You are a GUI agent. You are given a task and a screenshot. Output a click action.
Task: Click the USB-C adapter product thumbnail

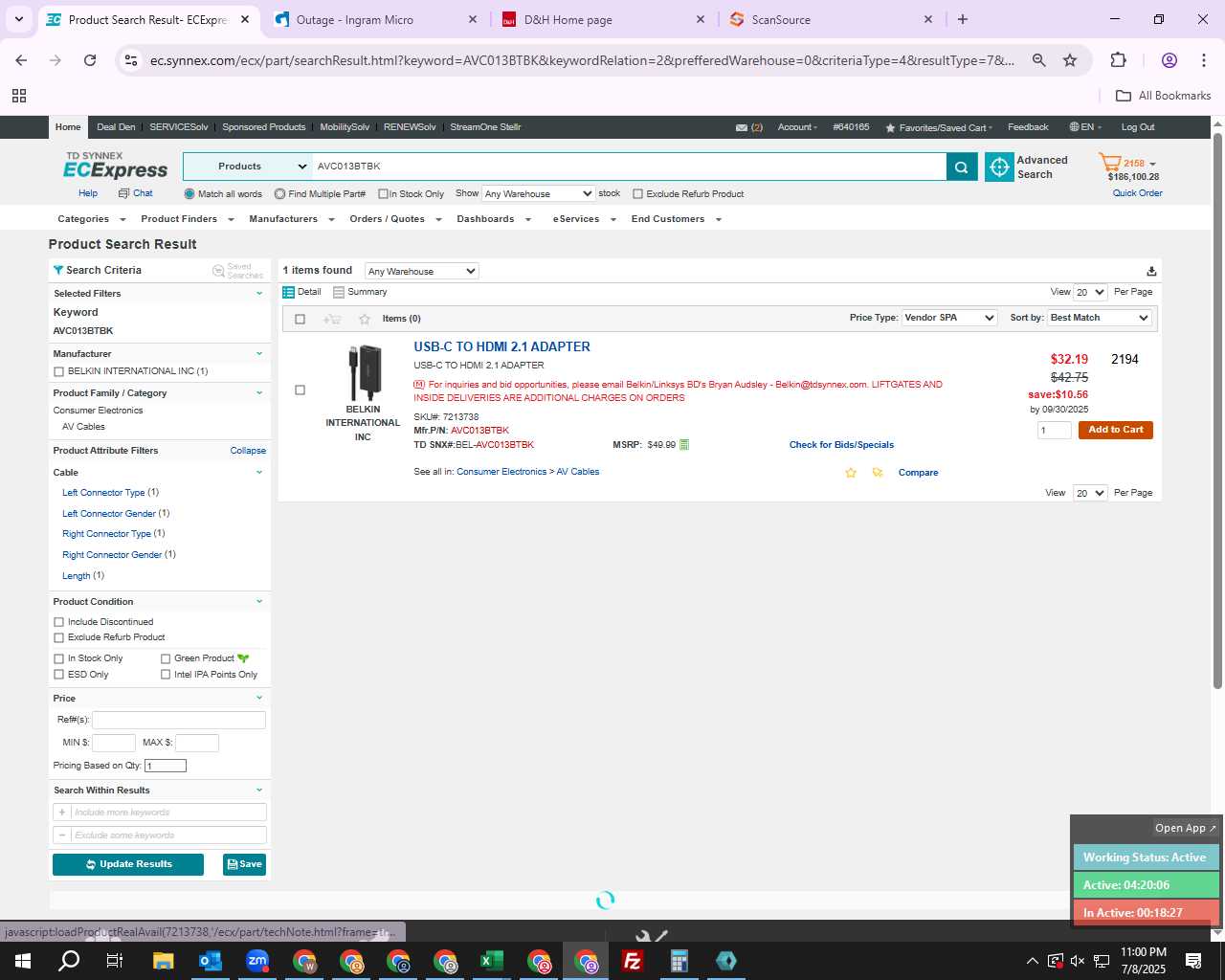click(365, 372)
